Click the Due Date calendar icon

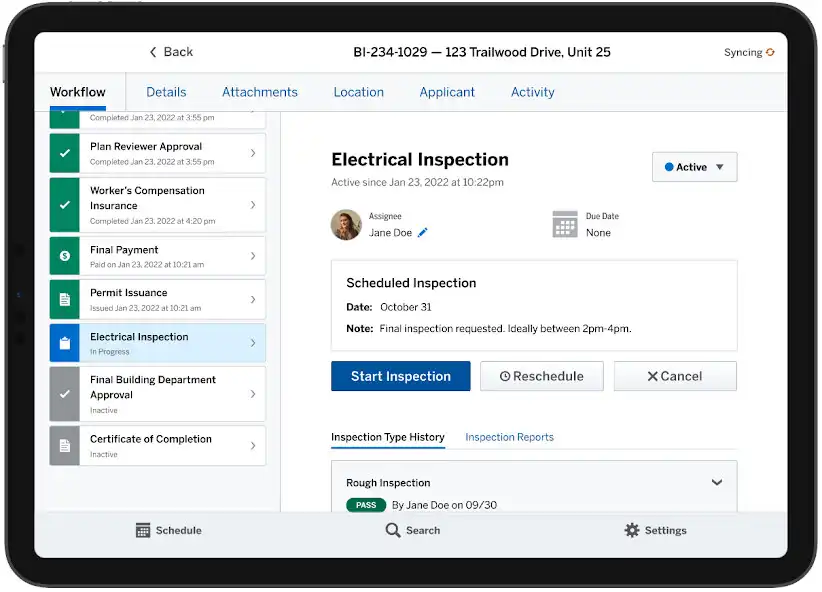[565, 224]
